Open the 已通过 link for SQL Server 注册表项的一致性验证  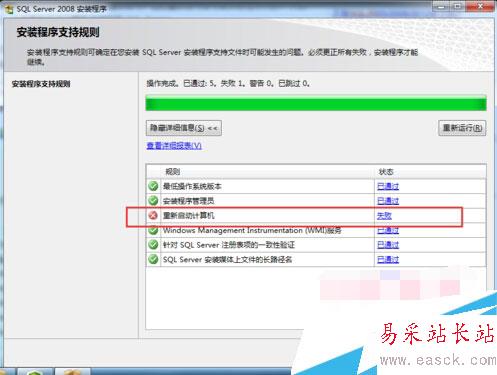pyautogui.click(x=388, y=245)
